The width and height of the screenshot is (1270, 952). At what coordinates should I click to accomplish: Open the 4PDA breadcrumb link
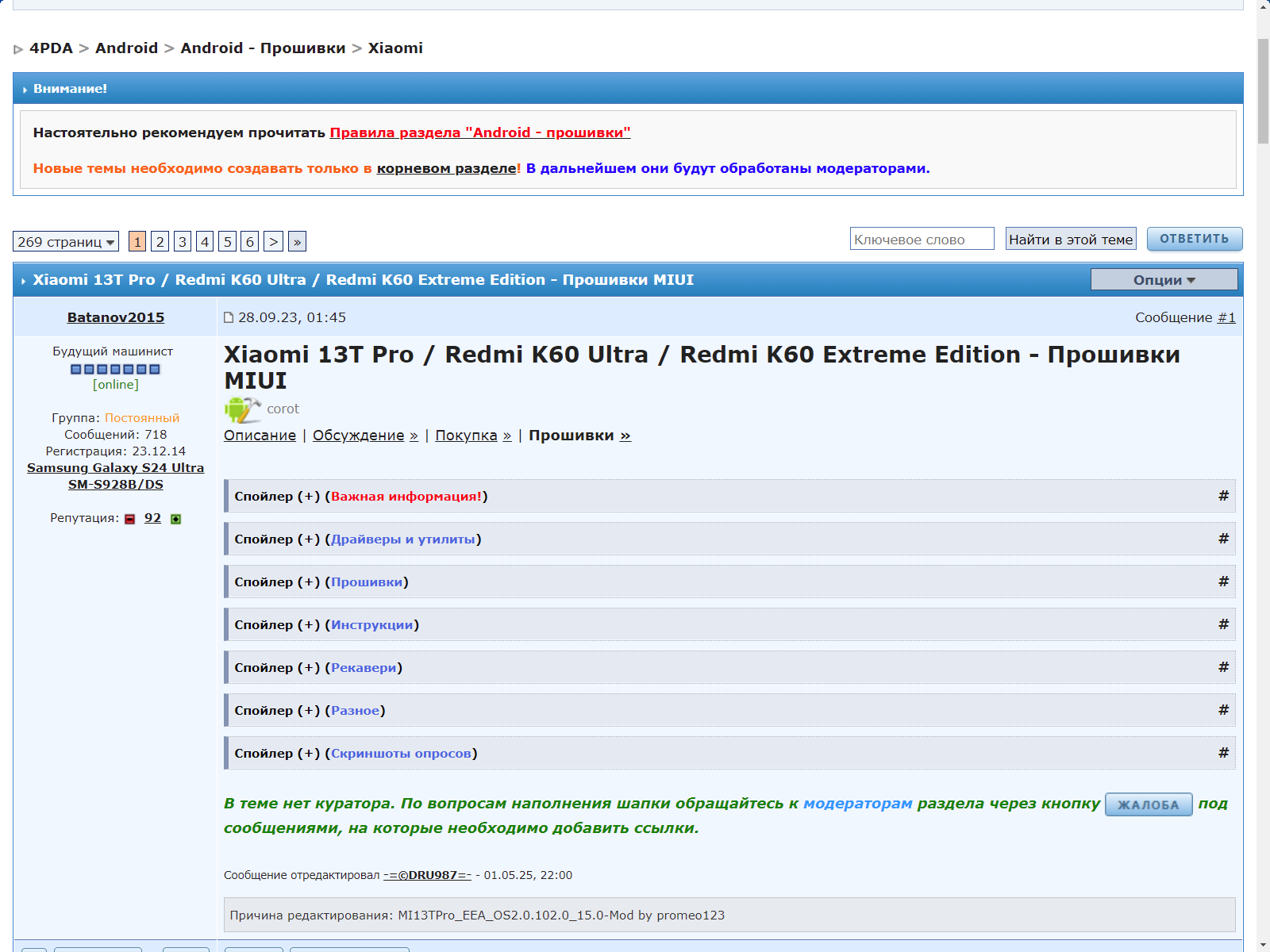[x=51, y=48]
